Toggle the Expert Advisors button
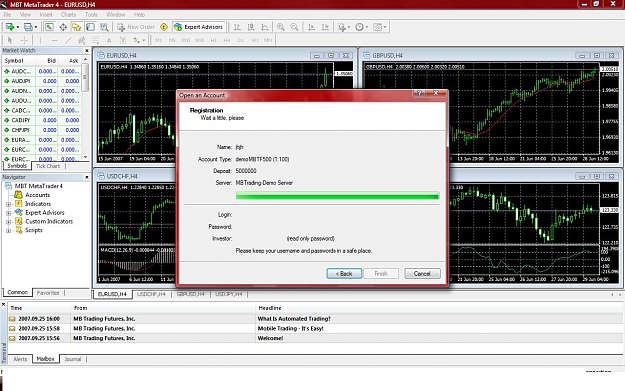 [x=199, y=27]
